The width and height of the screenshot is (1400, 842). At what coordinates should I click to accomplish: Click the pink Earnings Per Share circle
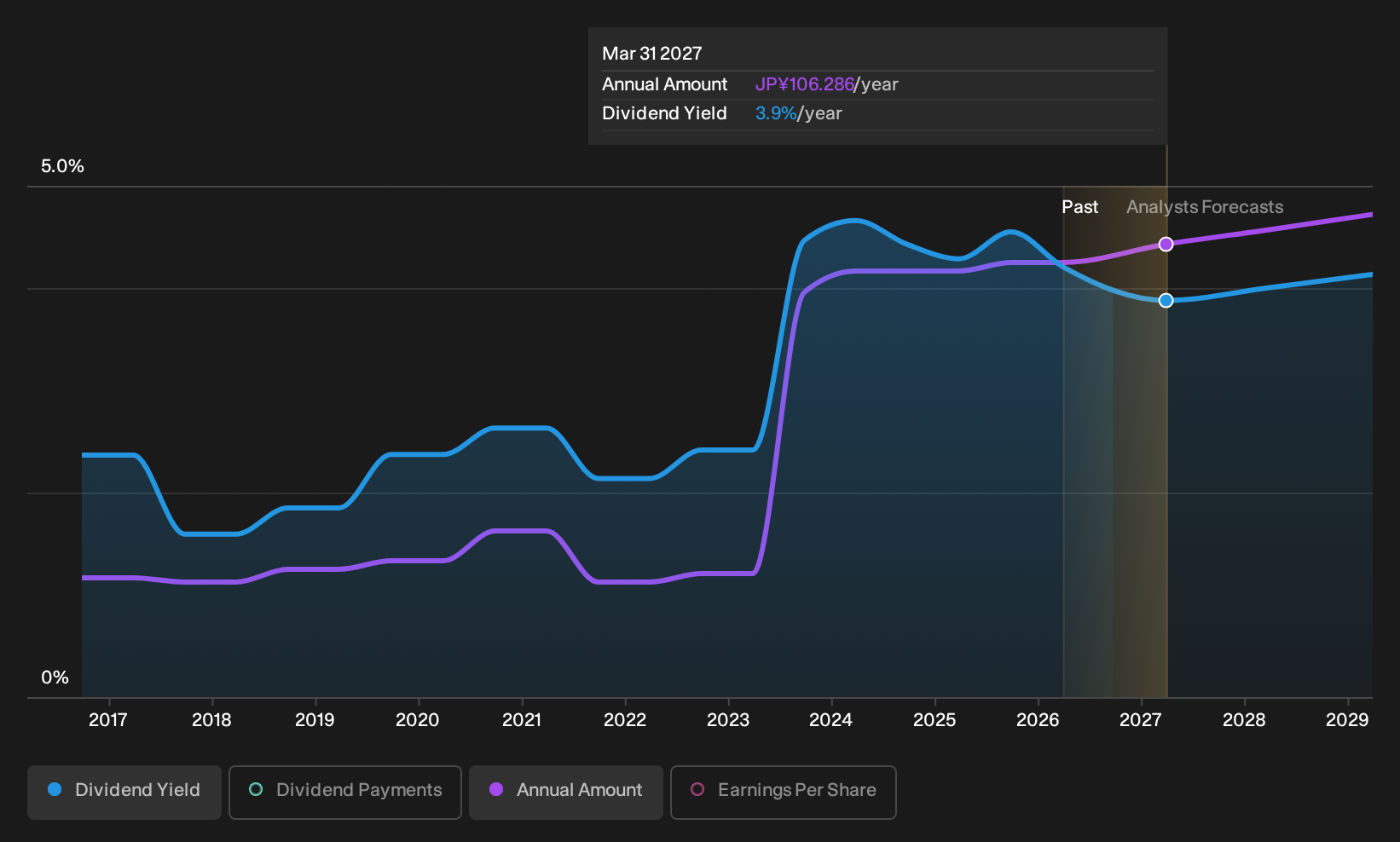coord(697,790)
